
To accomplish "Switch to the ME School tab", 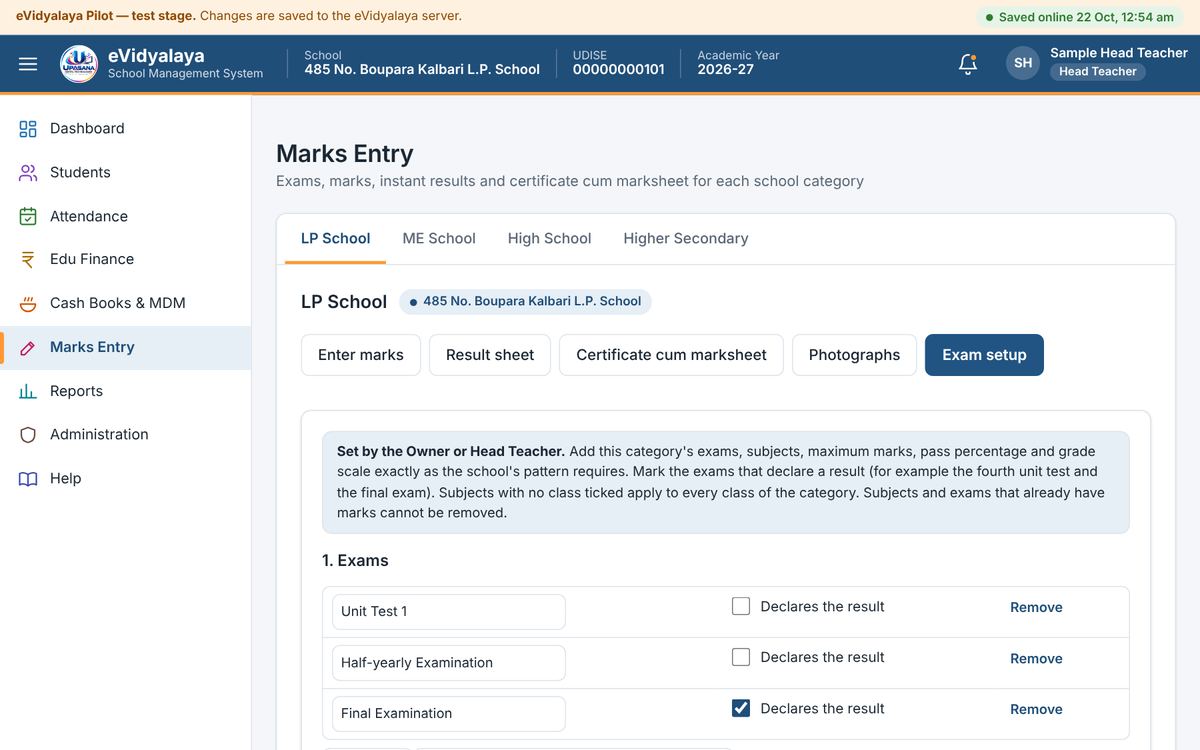I will tap(439, 239).
